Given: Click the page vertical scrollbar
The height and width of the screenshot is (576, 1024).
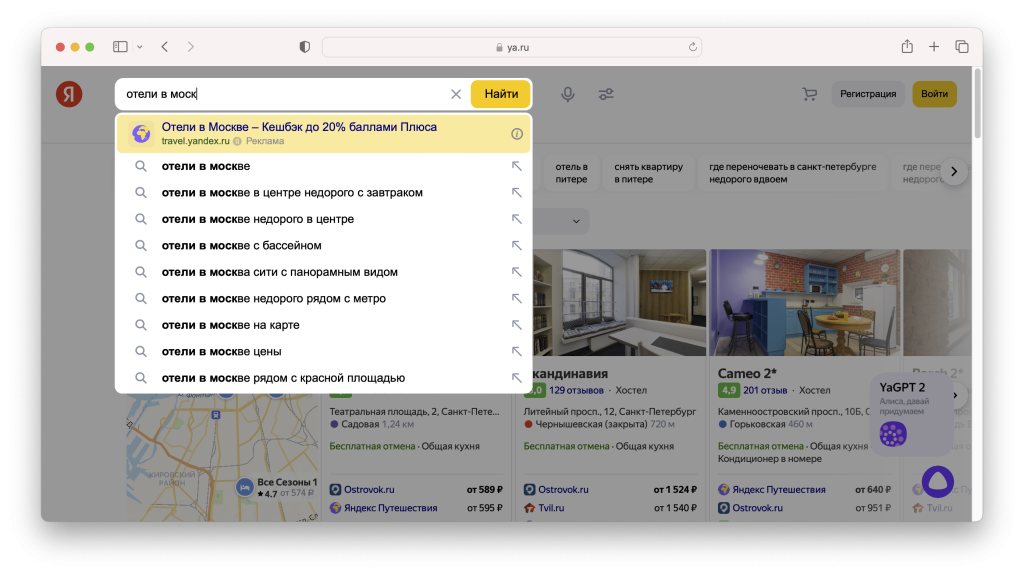Looking at the screenshot, I should coord(978,104).
